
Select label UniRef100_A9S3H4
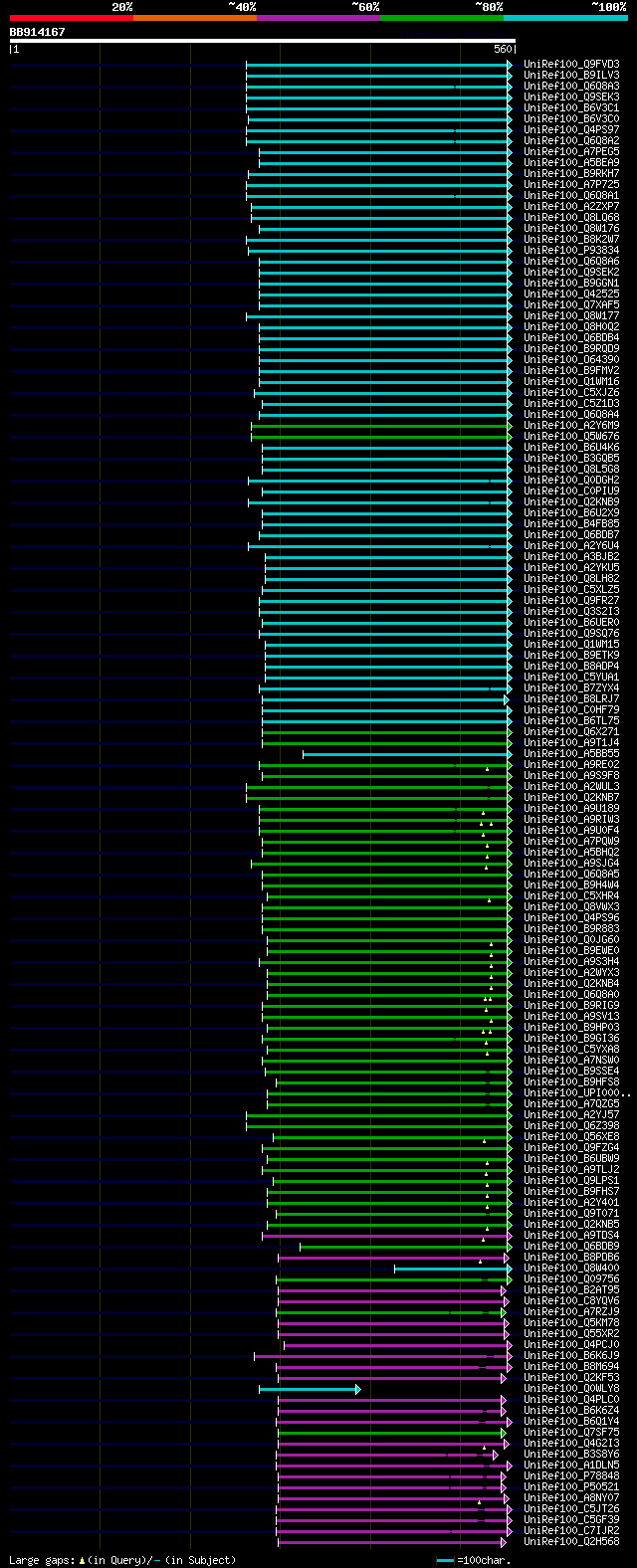pos(571,962)
